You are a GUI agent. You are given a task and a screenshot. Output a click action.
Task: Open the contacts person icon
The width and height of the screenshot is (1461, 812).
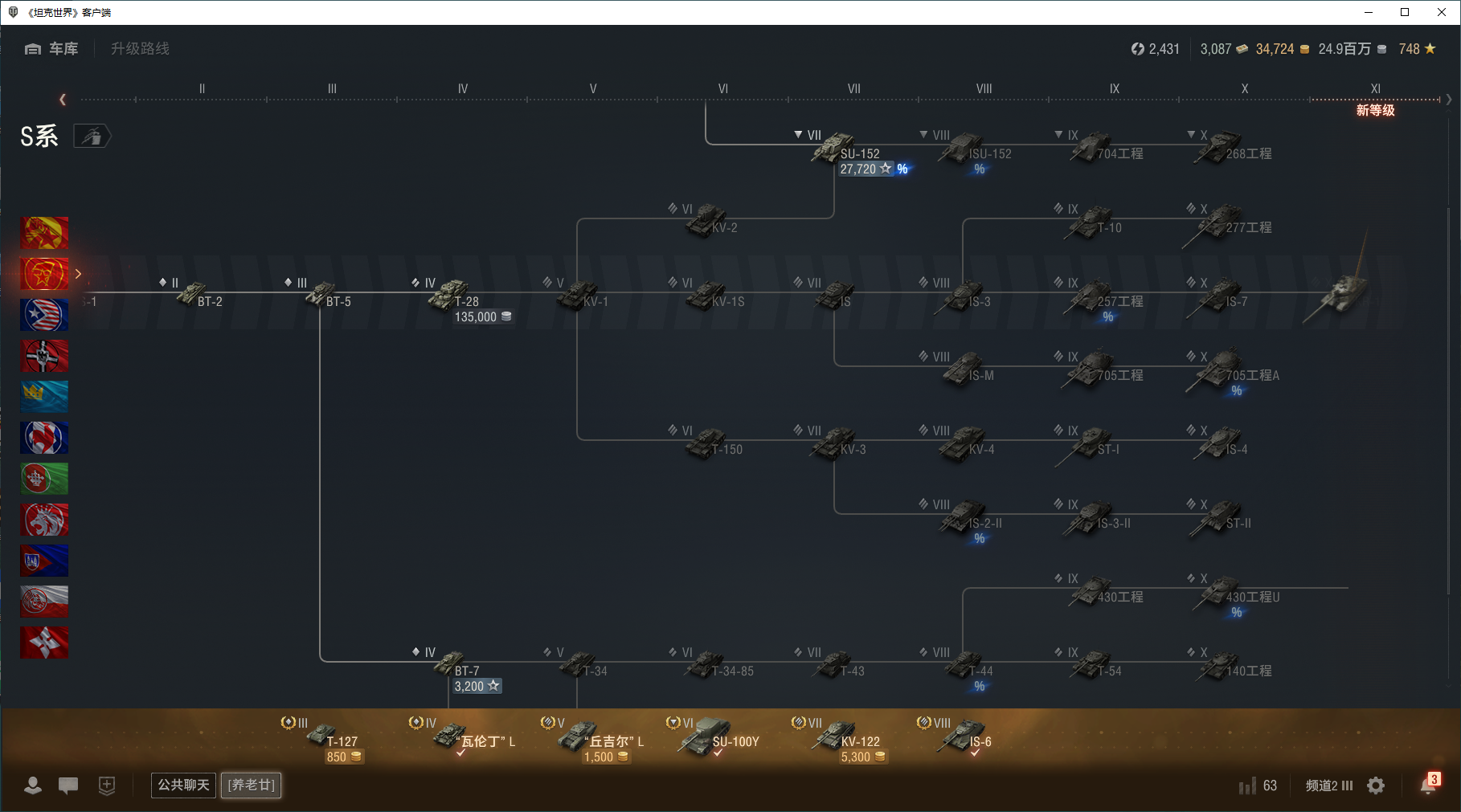click(x=33, y=785)
